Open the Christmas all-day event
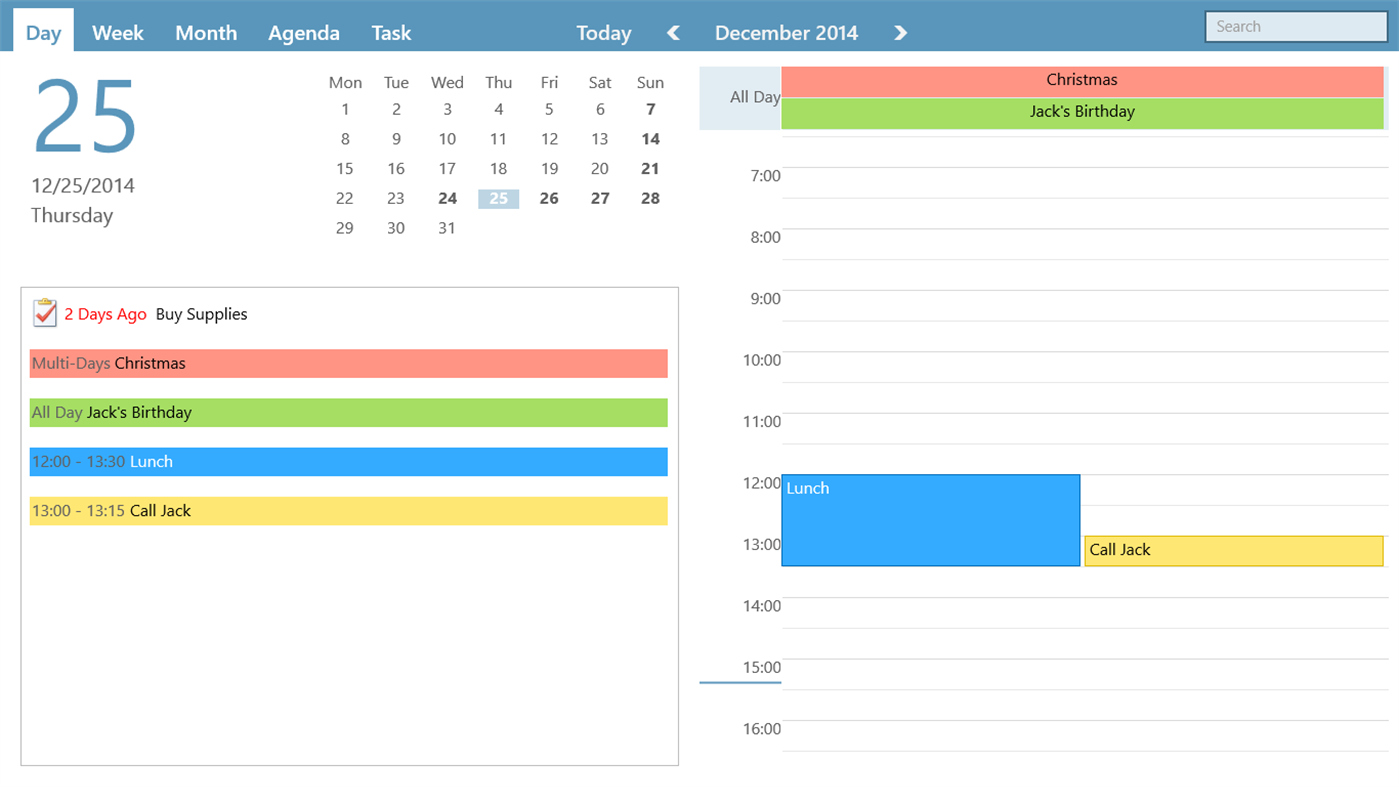This screenshot has width=1399, height=787. pyautogui.click(x=1081, y=80)
